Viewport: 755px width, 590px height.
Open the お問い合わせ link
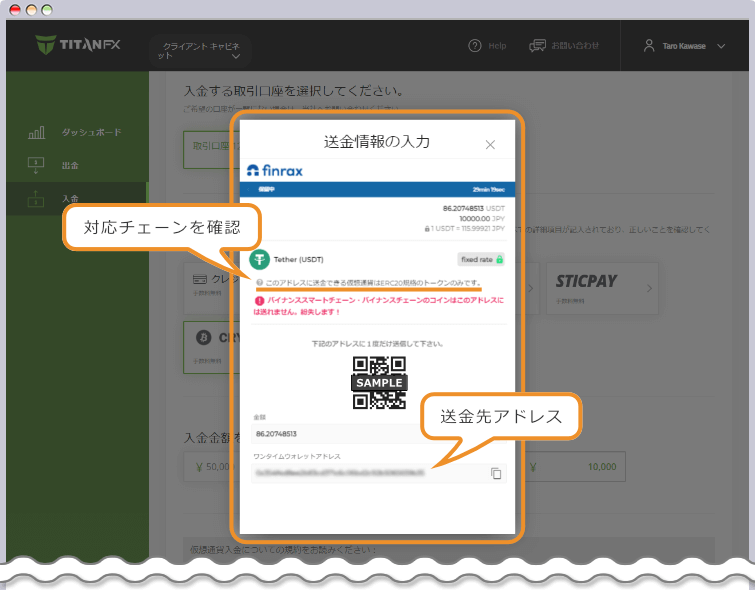tap(575, 46)
